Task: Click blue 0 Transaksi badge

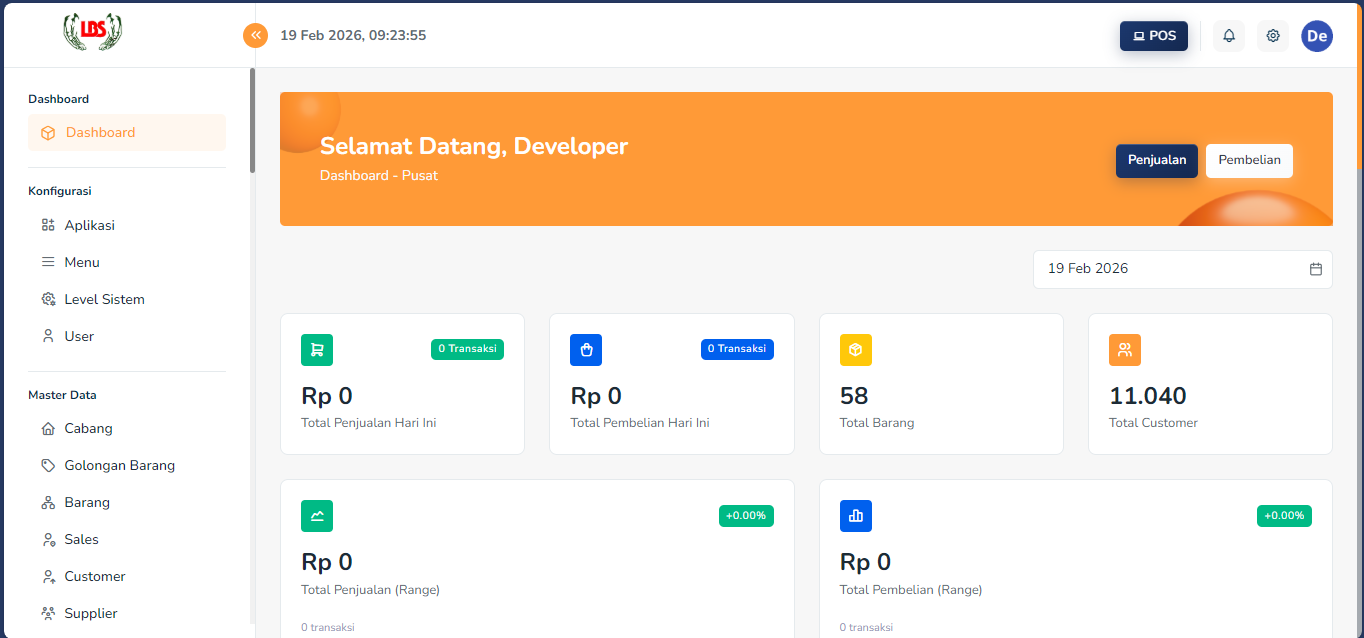Action: (x=737, y=349)
